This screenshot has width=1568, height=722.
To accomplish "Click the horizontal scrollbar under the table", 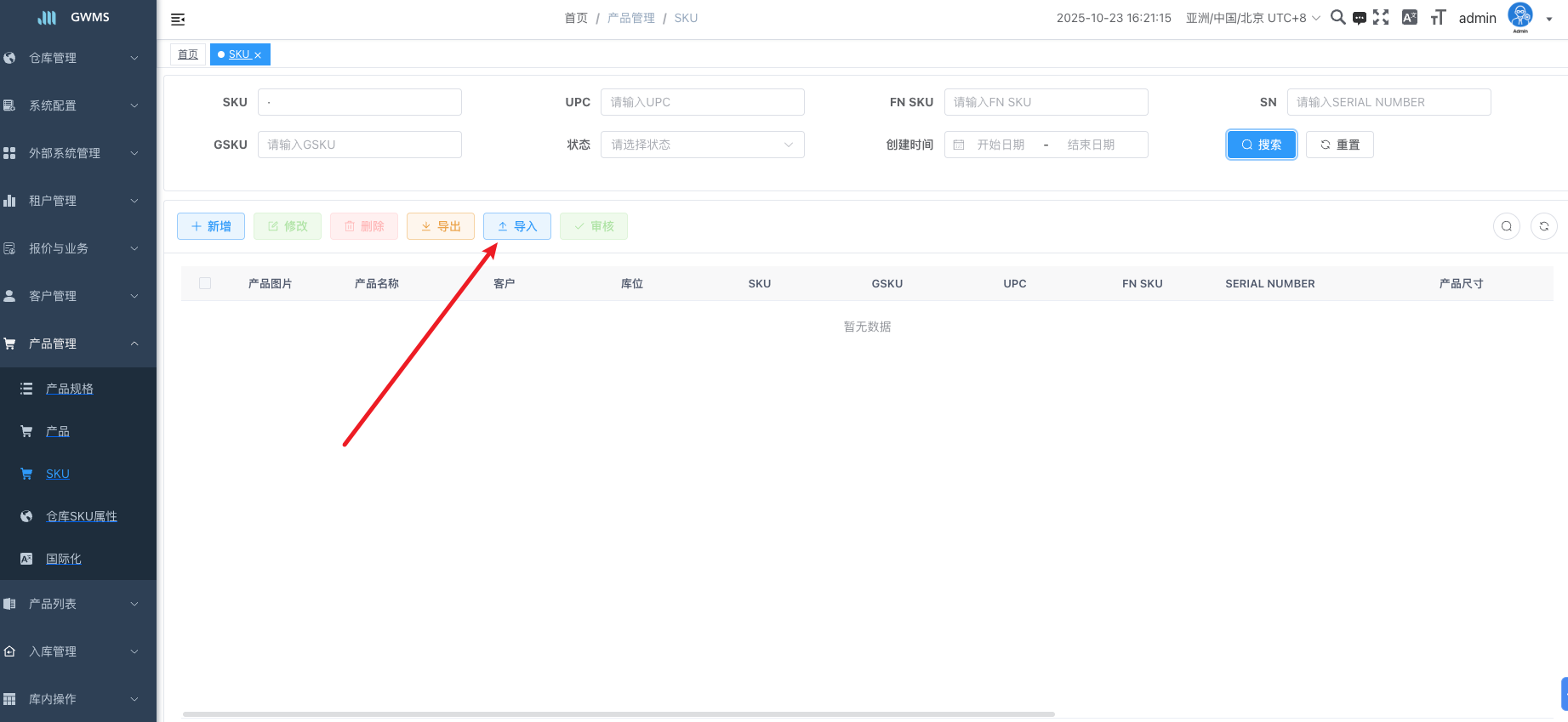I will tap(619, 714).
